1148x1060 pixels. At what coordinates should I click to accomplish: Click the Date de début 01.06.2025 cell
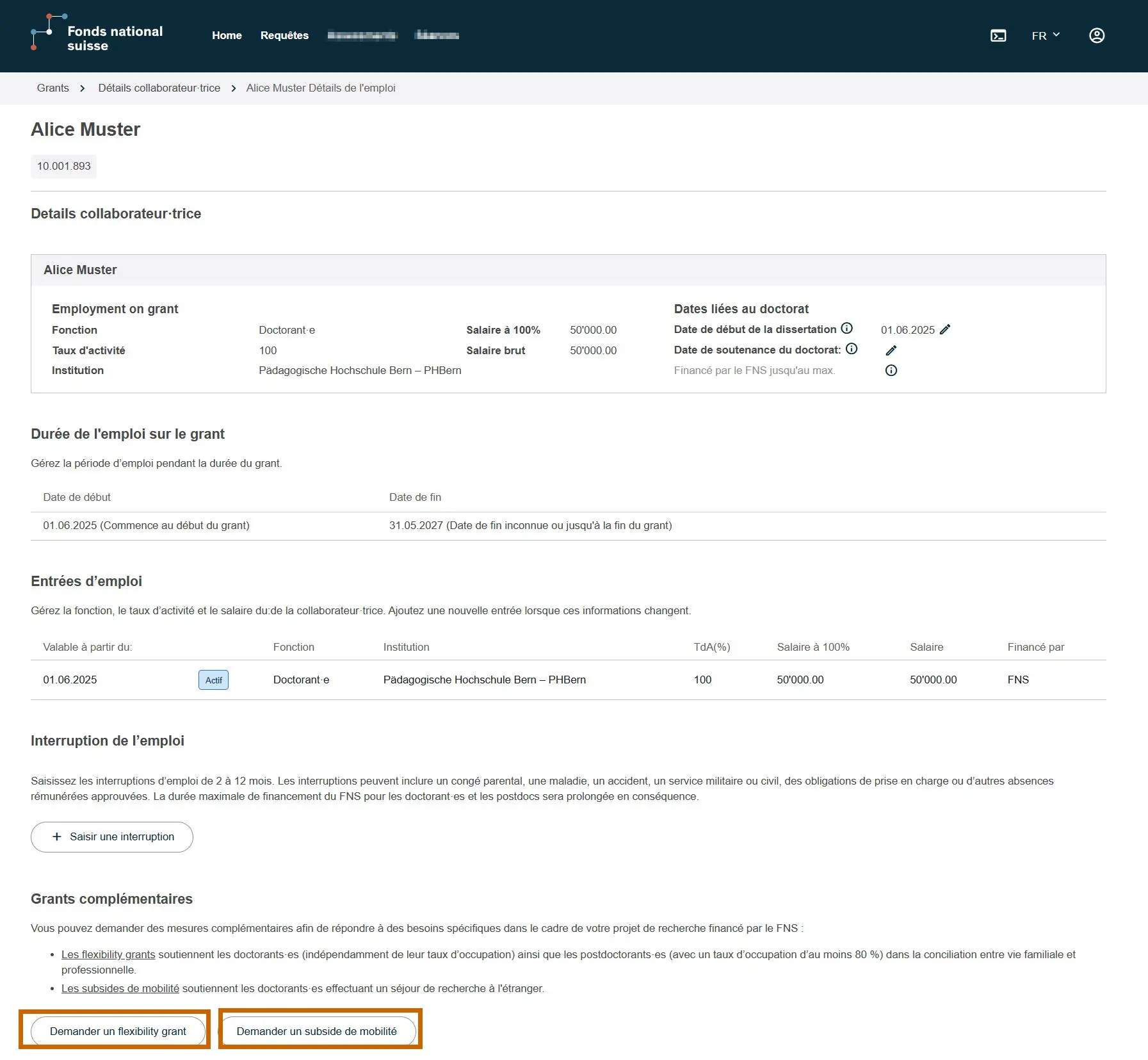click(146, 526)
